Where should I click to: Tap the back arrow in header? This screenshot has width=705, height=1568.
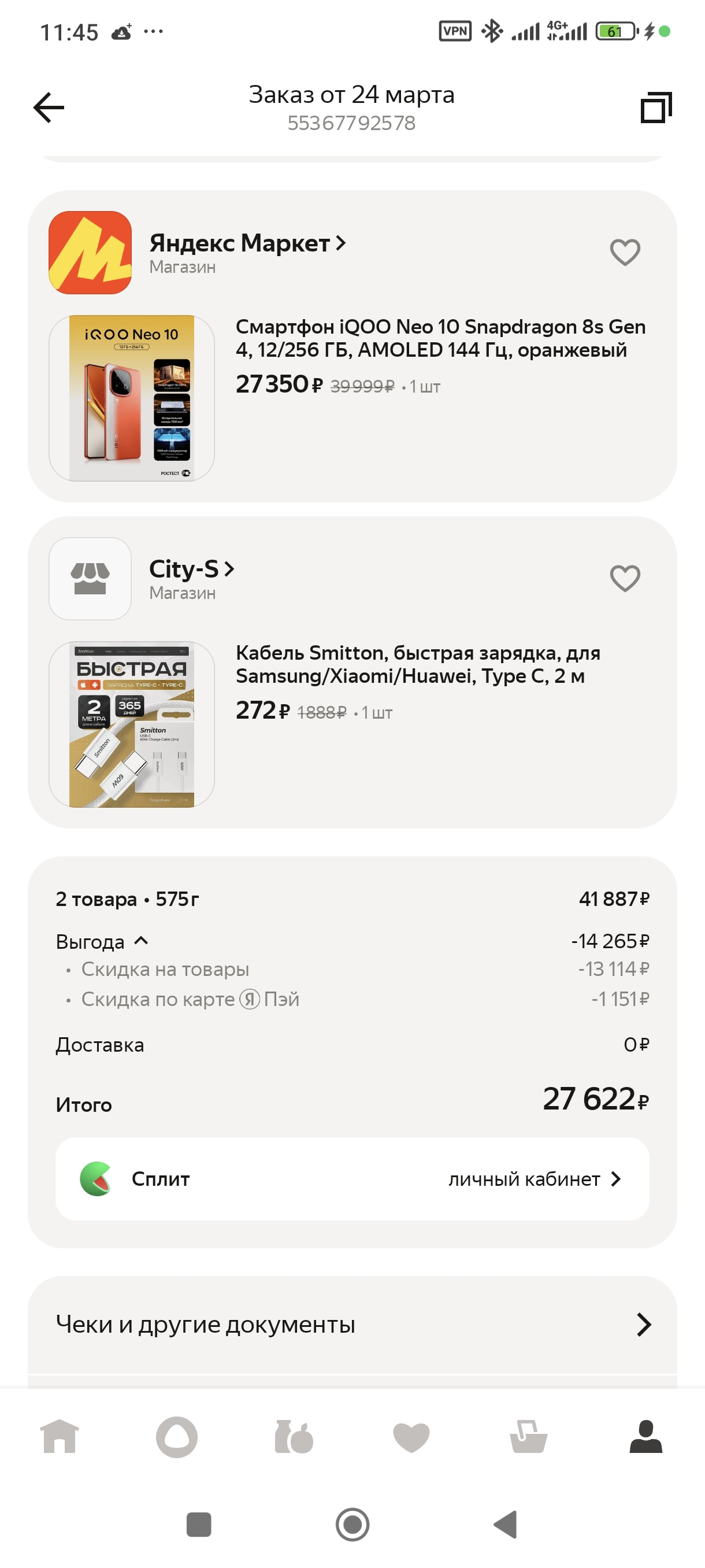click(x=49, y=108)
